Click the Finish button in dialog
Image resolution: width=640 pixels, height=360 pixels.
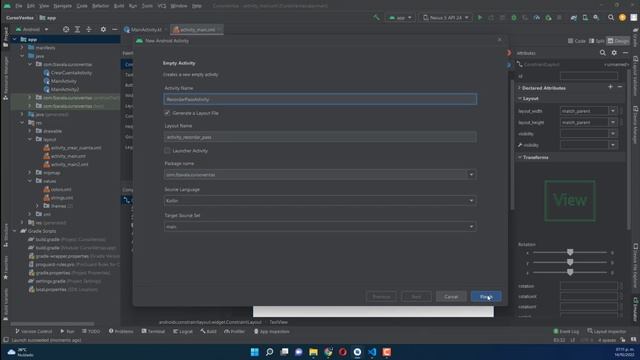pyautogui.click(x=486, y=297)
